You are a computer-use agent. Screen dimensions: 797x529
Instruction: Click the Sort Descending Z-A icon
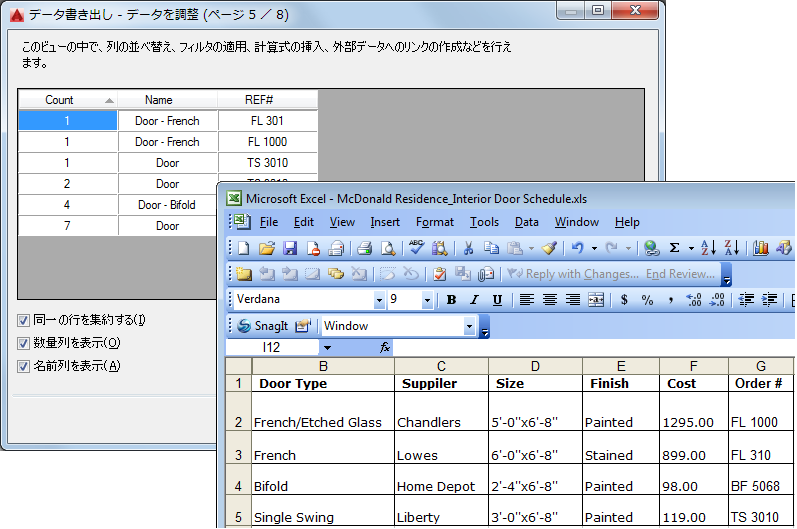tap(731, 248)
